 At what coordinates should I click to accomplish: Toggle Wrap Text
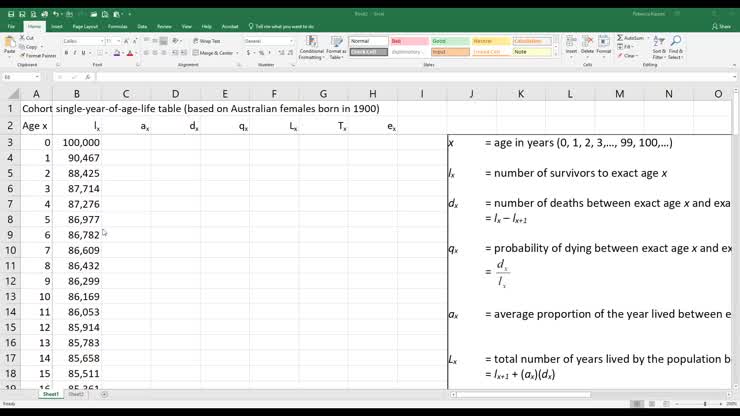pyautogui.click(x=207, y=41)
